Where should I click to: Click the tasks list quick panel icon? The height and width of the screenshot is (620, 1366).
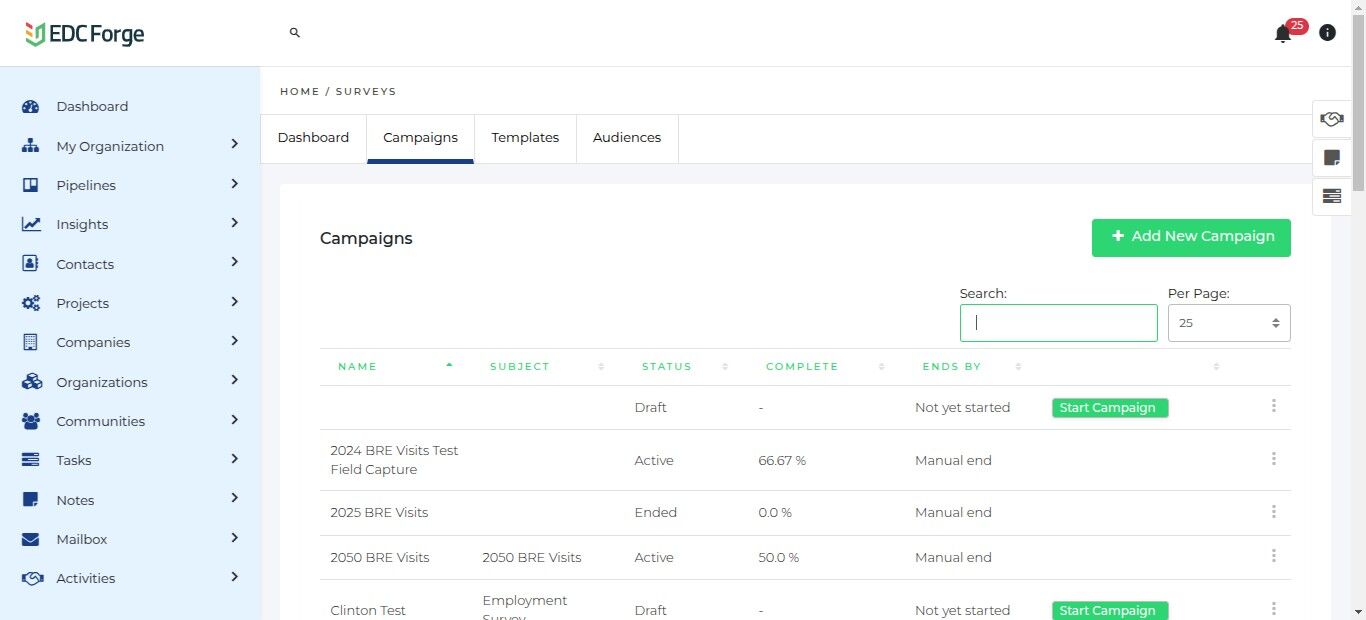click(x=1331, y=196)
